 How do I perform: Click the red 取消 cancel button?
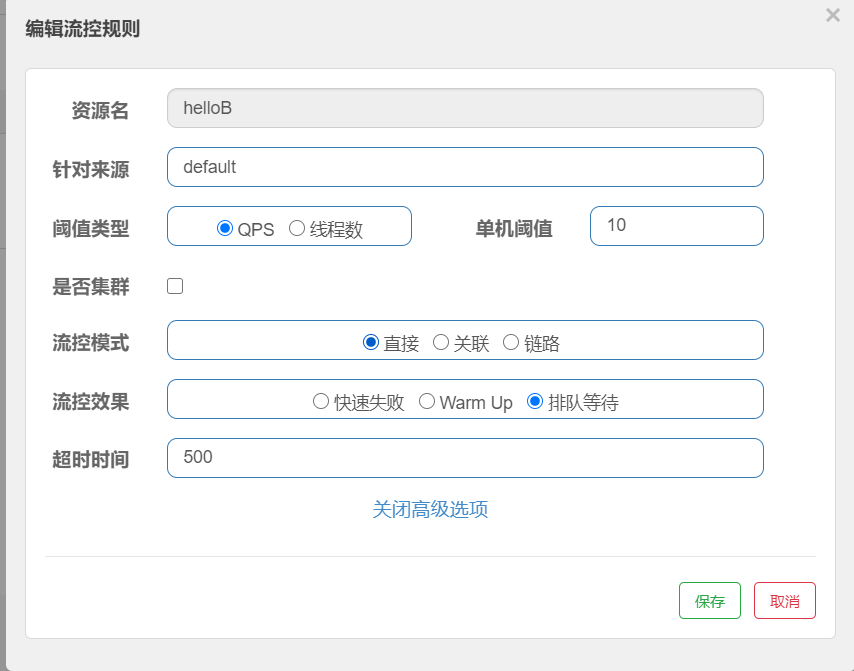tap(785, 600)
